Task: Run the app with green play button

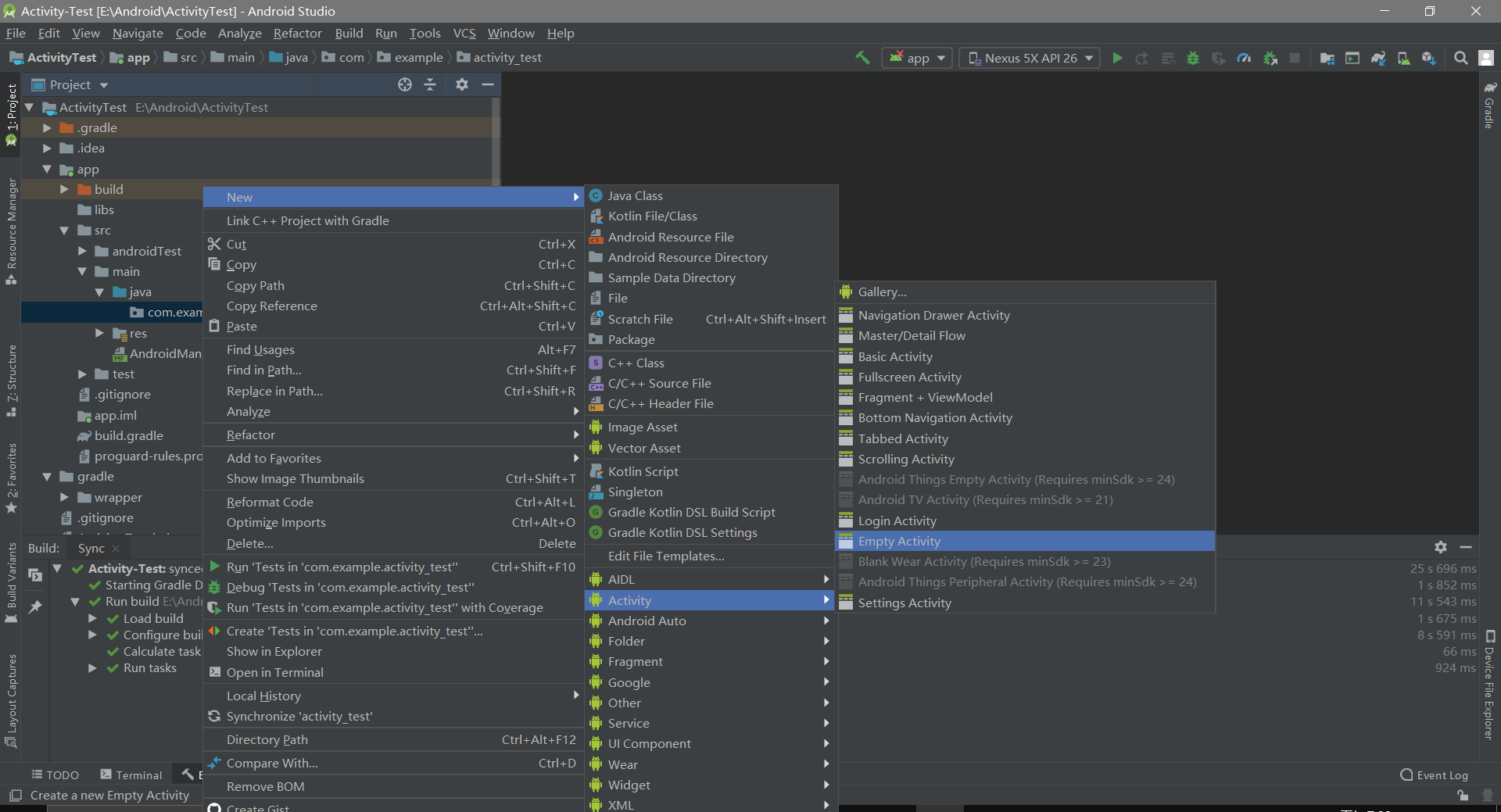Action: click(1117, 58)
